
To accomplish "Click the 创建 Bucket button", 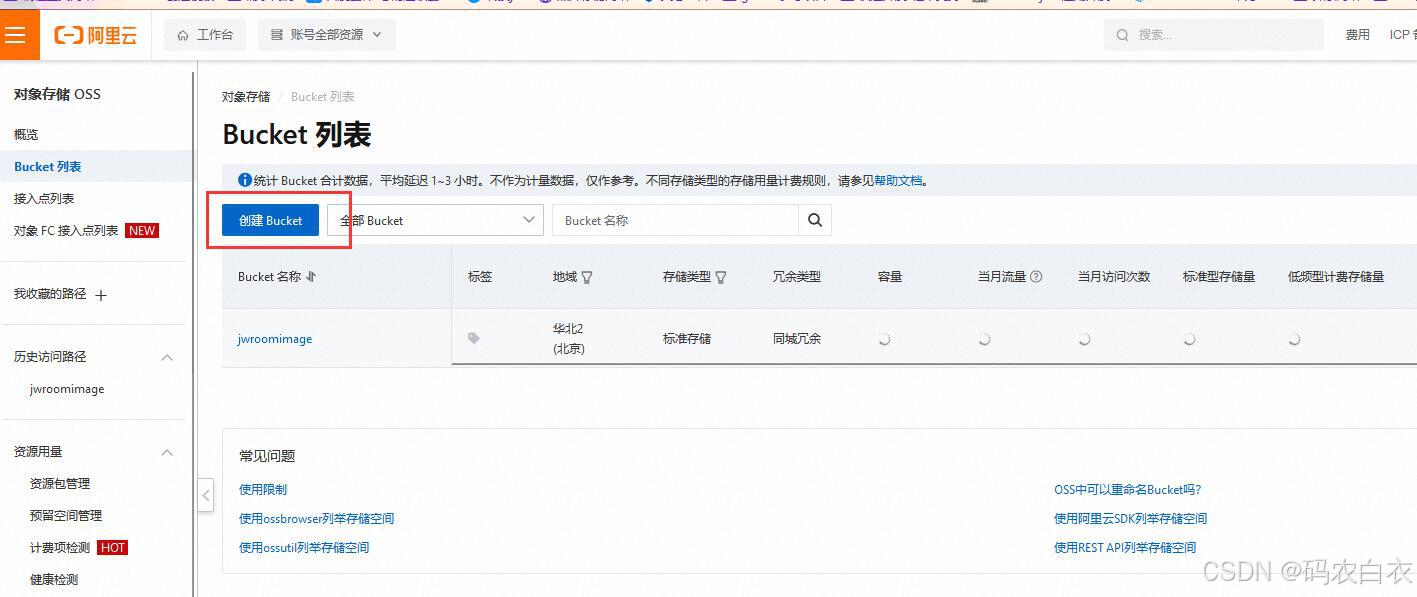I will click(x=270, y=220).
